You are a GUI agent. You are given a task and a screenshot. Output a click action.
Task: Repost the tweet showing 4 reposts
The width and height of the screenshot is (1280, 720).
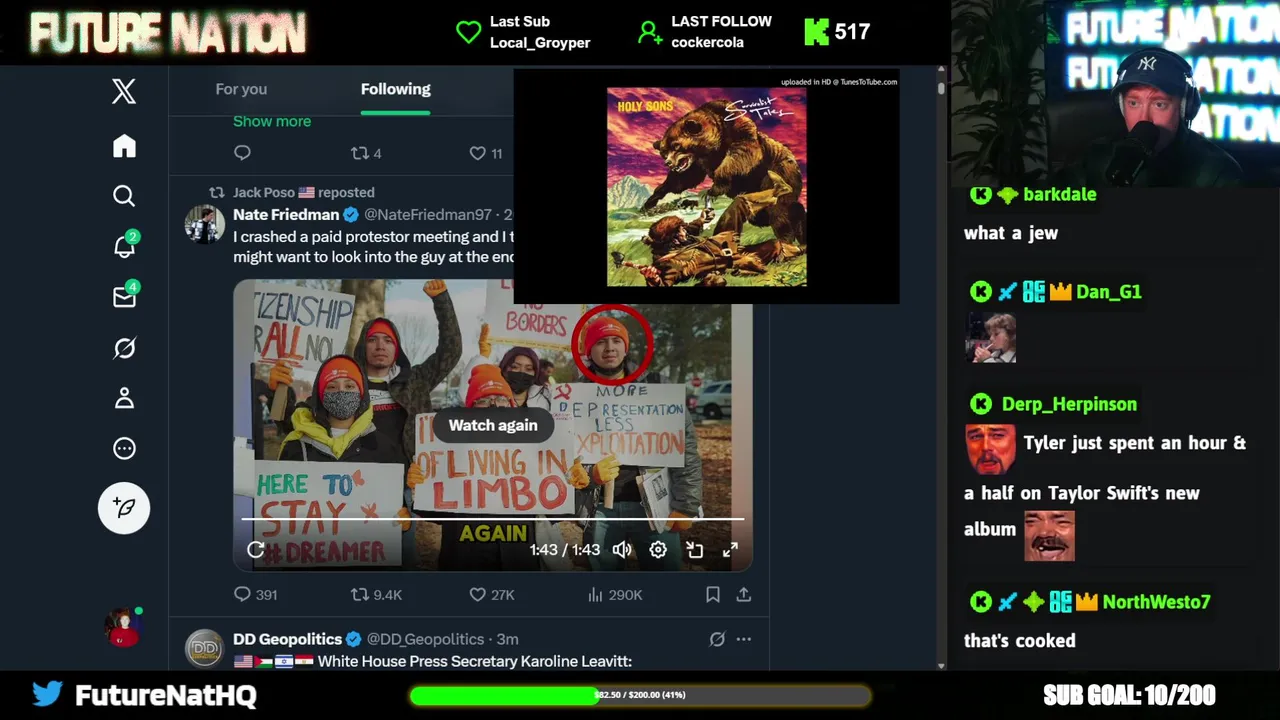tap(366, 153)
